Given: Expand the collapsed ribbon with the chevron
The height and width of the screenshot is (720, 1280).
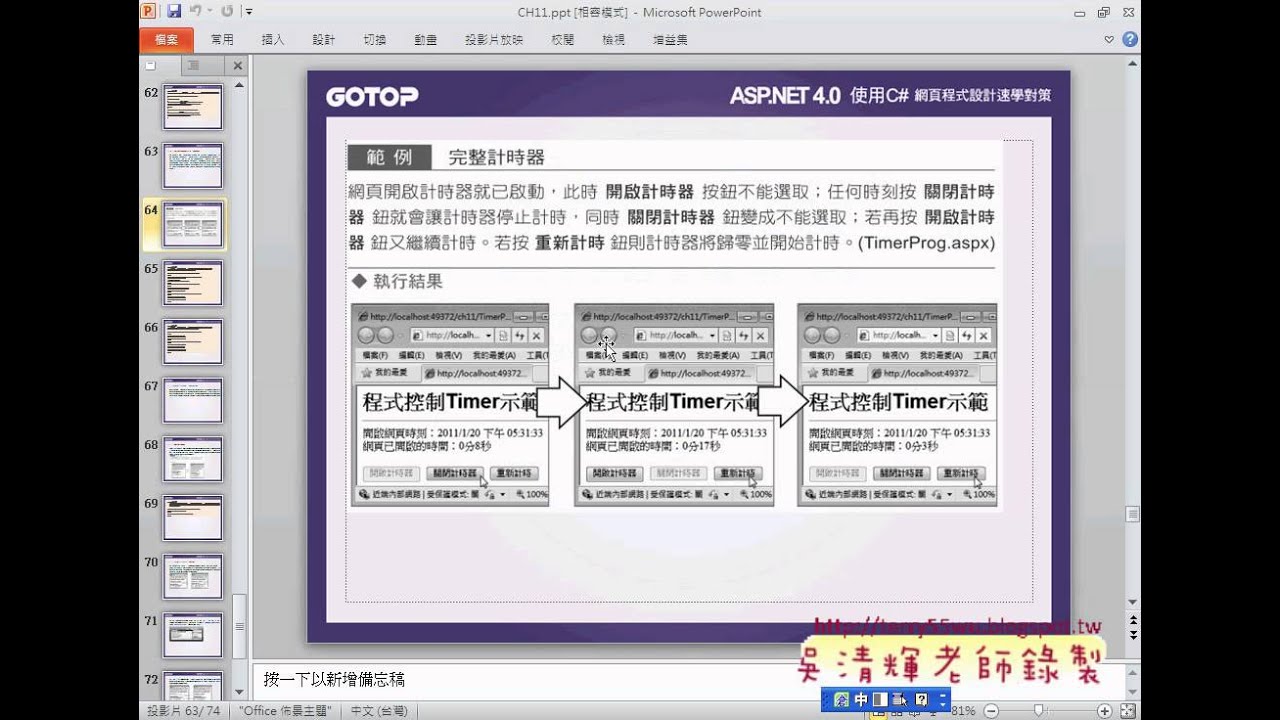Looking at the screenshot, I should point(1109,40).
